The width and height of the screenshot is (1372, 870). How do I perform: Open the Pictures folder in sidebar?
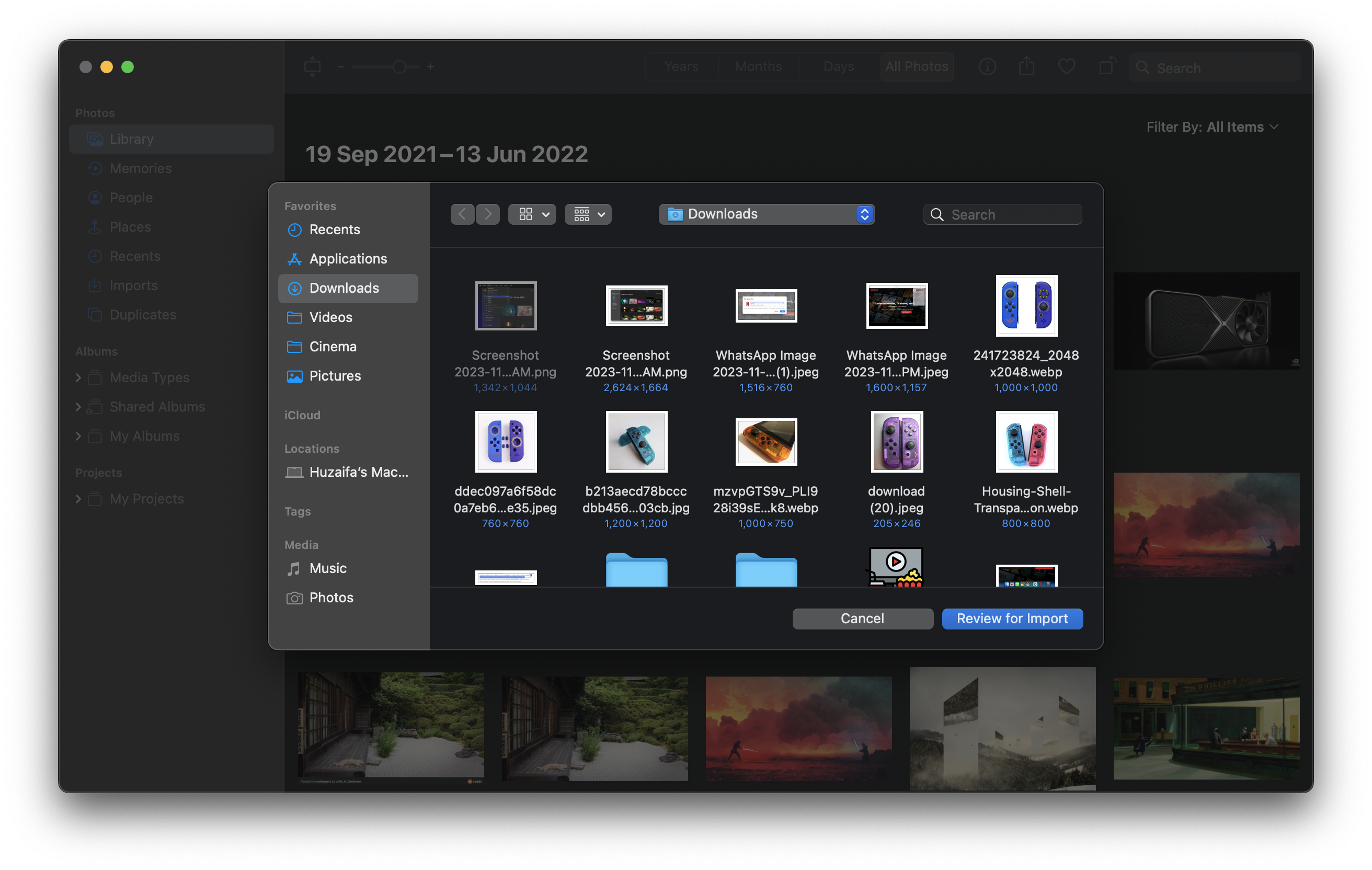[335, 376]
